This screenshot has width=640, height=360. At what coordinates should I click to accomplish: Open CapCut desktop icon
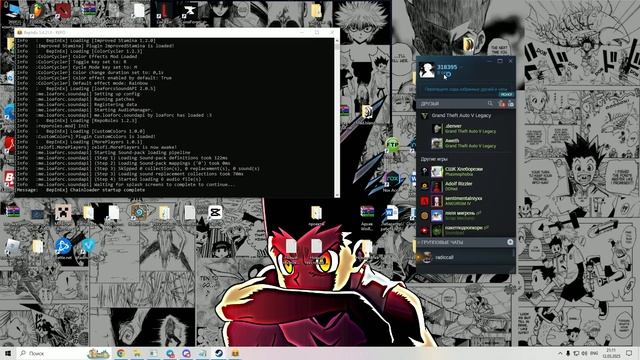pos(215,213)
